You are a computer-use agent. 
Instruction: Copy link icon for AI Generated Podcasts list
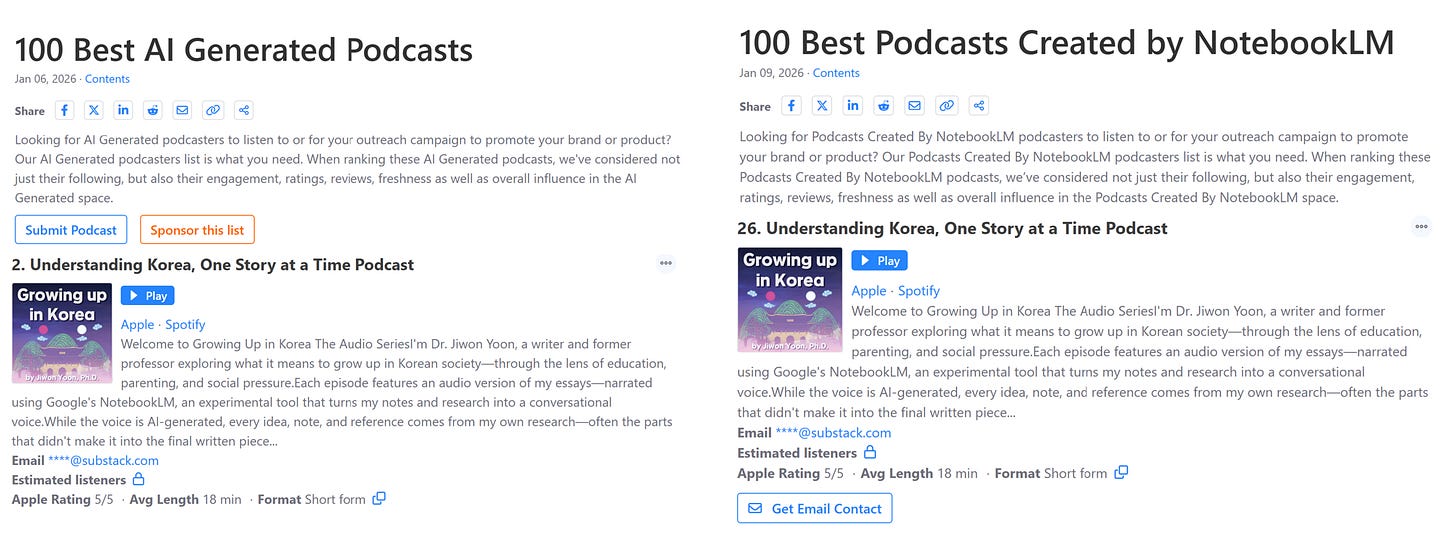click(212, 110)
